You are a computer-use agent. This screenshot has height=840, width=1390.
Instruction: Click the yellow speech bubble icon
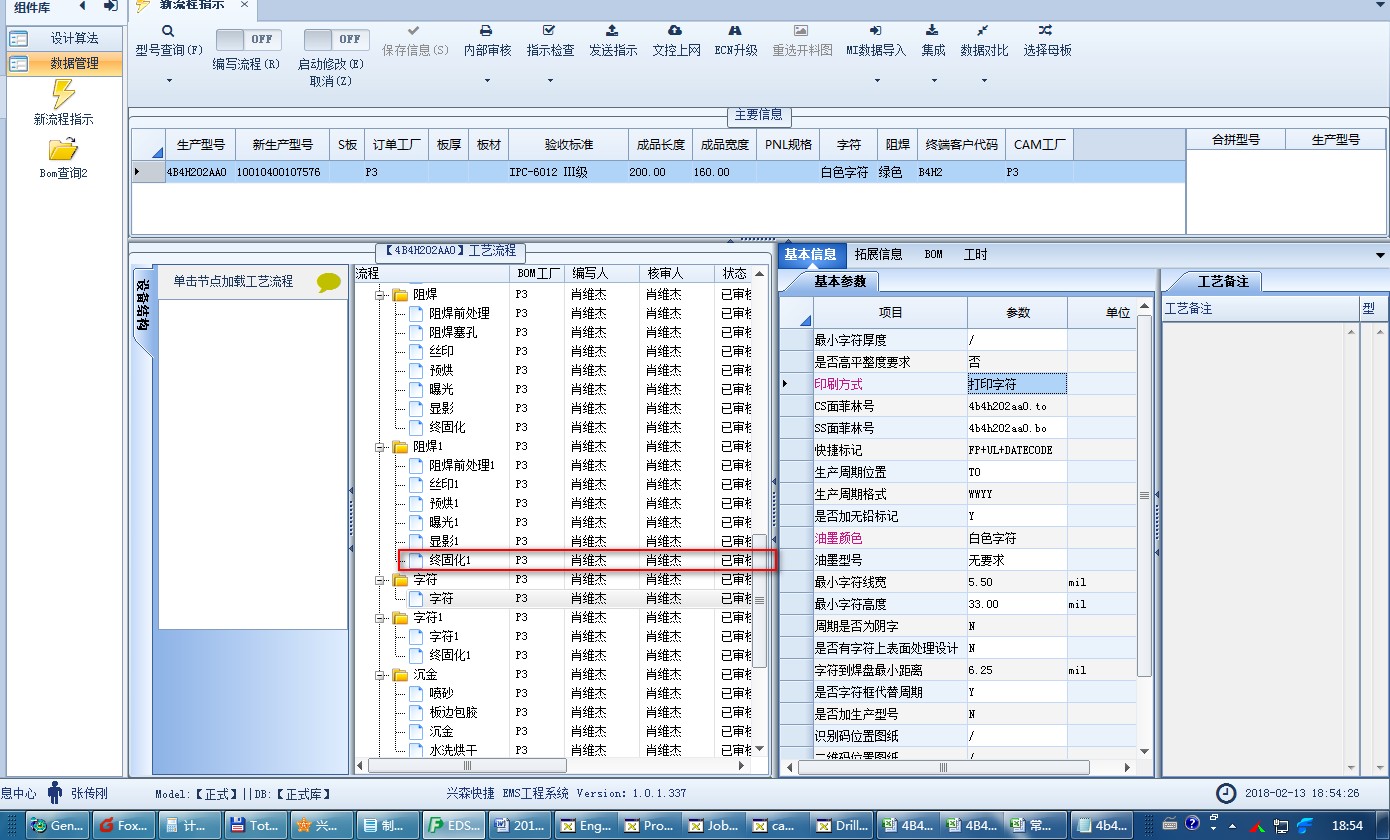coord(329,283)
